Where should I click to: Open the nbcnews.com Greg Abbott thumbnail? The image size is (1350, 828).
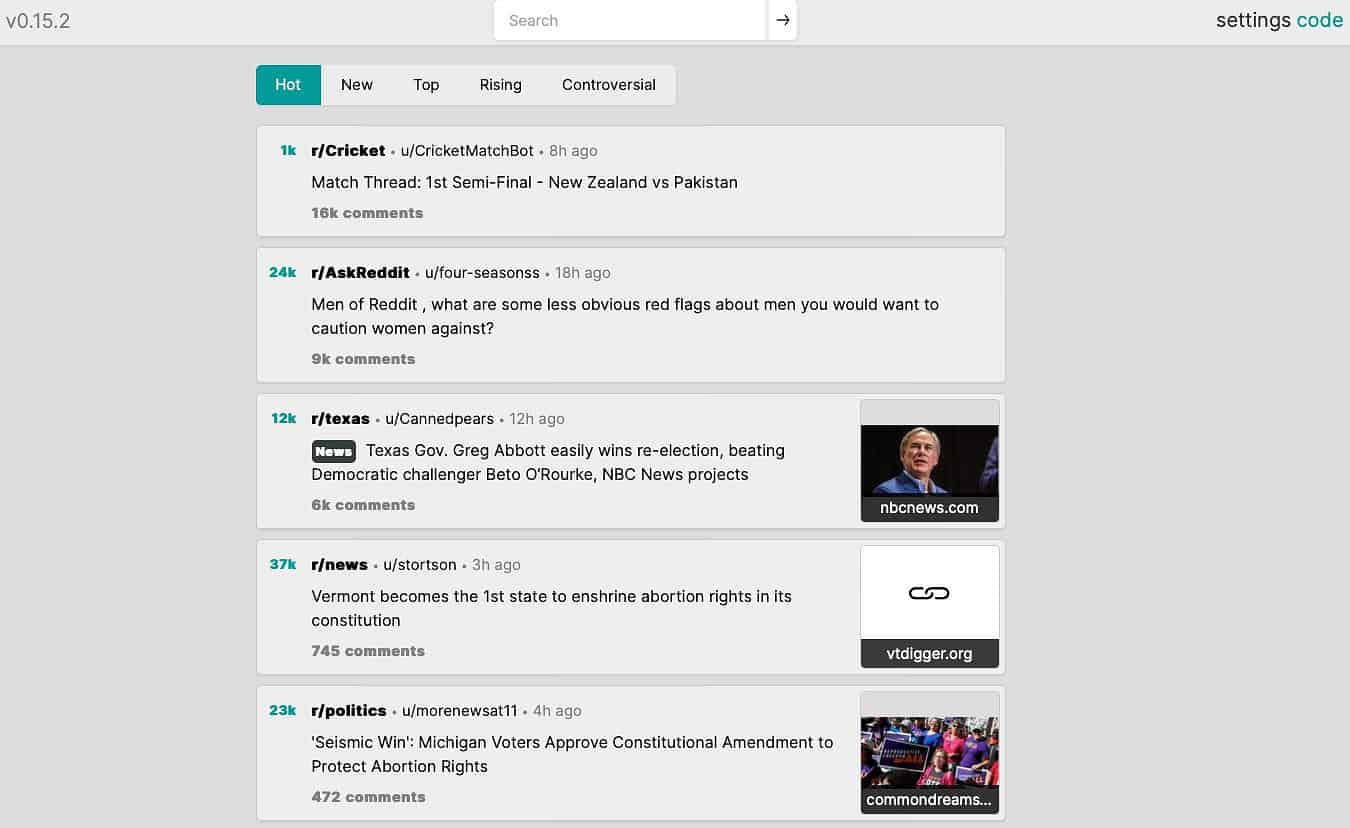pos(929,460)
